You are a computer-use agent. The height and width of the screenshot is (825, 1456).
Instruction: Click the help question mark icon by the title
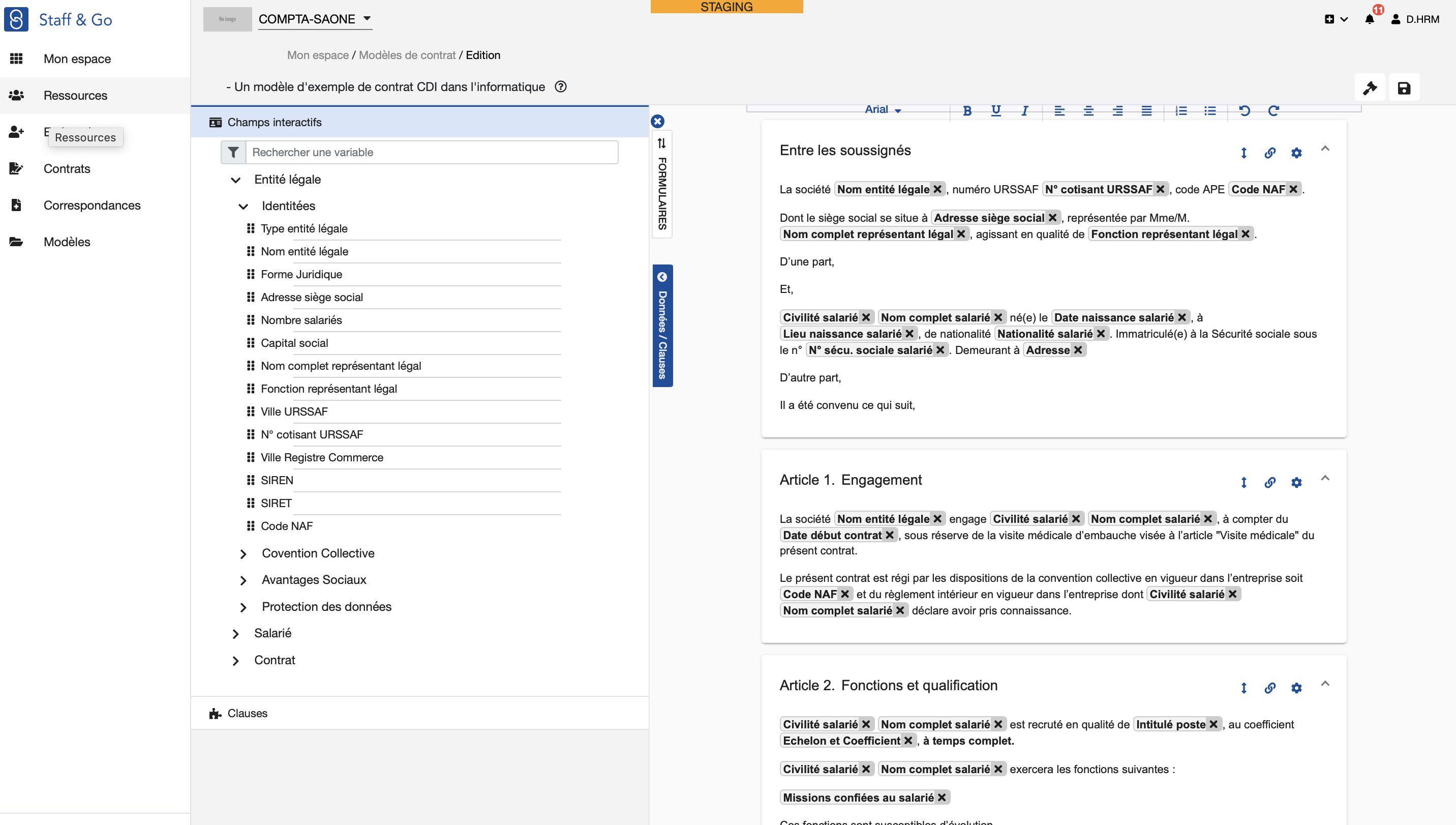(x=561, y=86)
